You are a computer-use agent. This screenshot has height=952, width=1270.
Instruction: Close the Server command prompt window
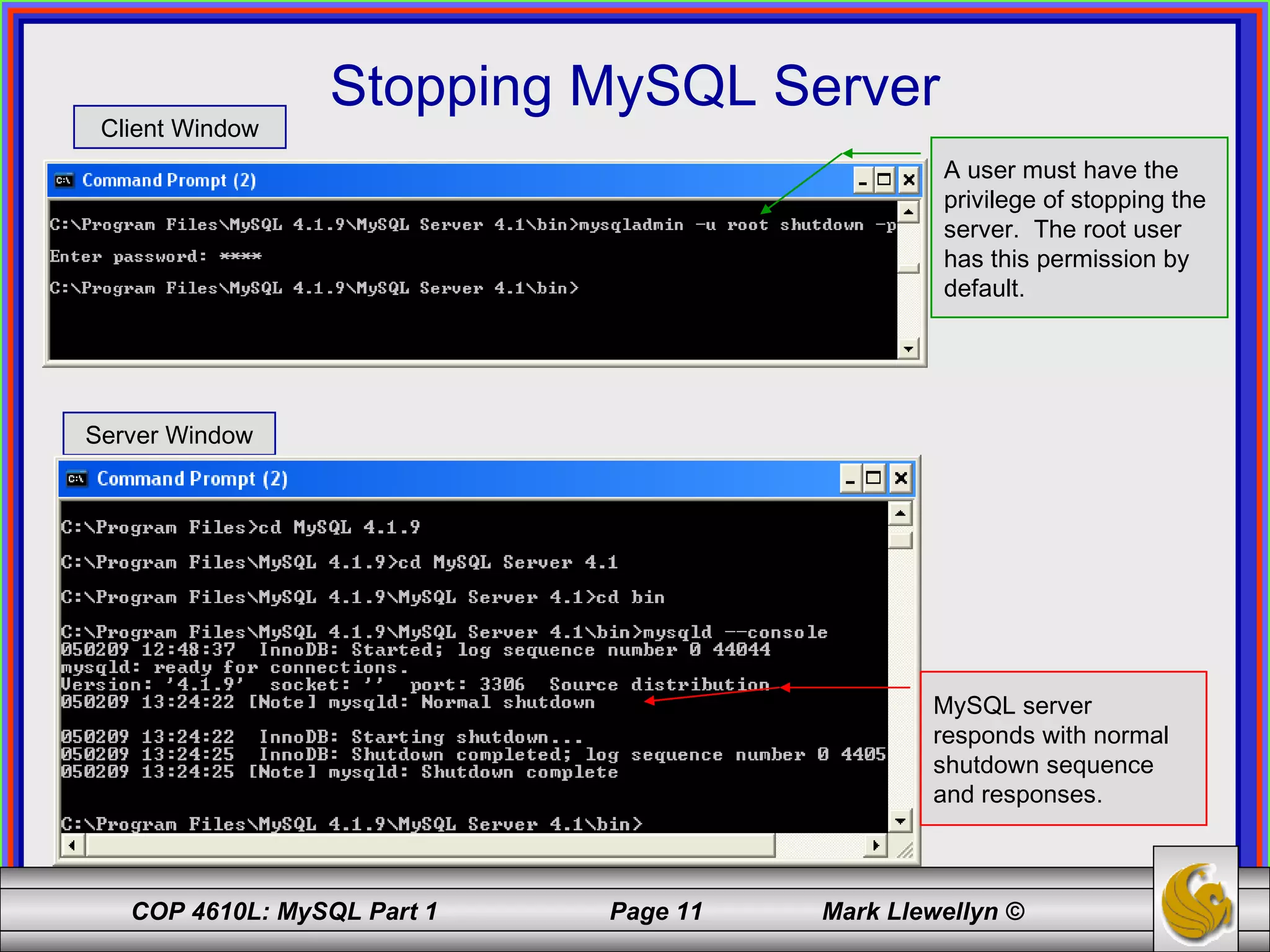901,478
